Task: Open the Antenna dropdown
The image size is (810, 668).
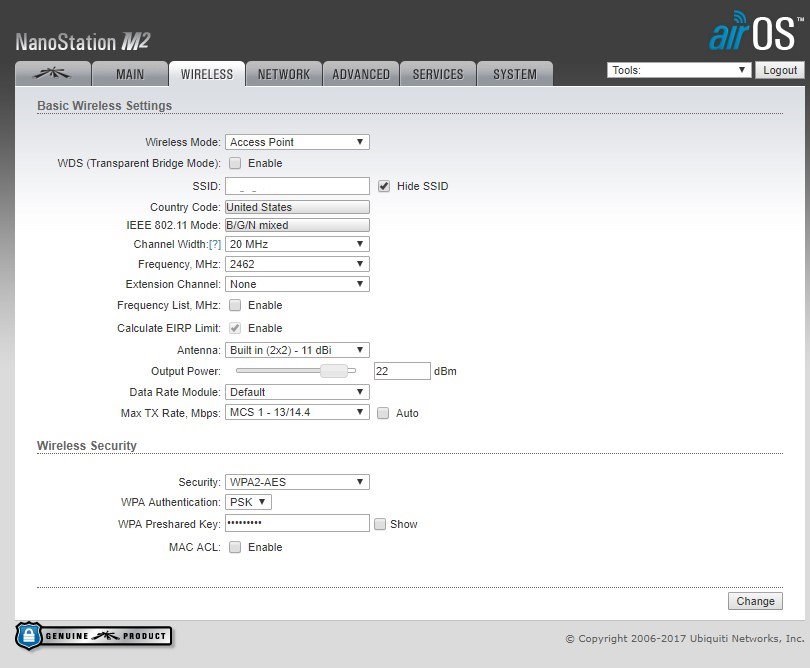Action: 297,350
